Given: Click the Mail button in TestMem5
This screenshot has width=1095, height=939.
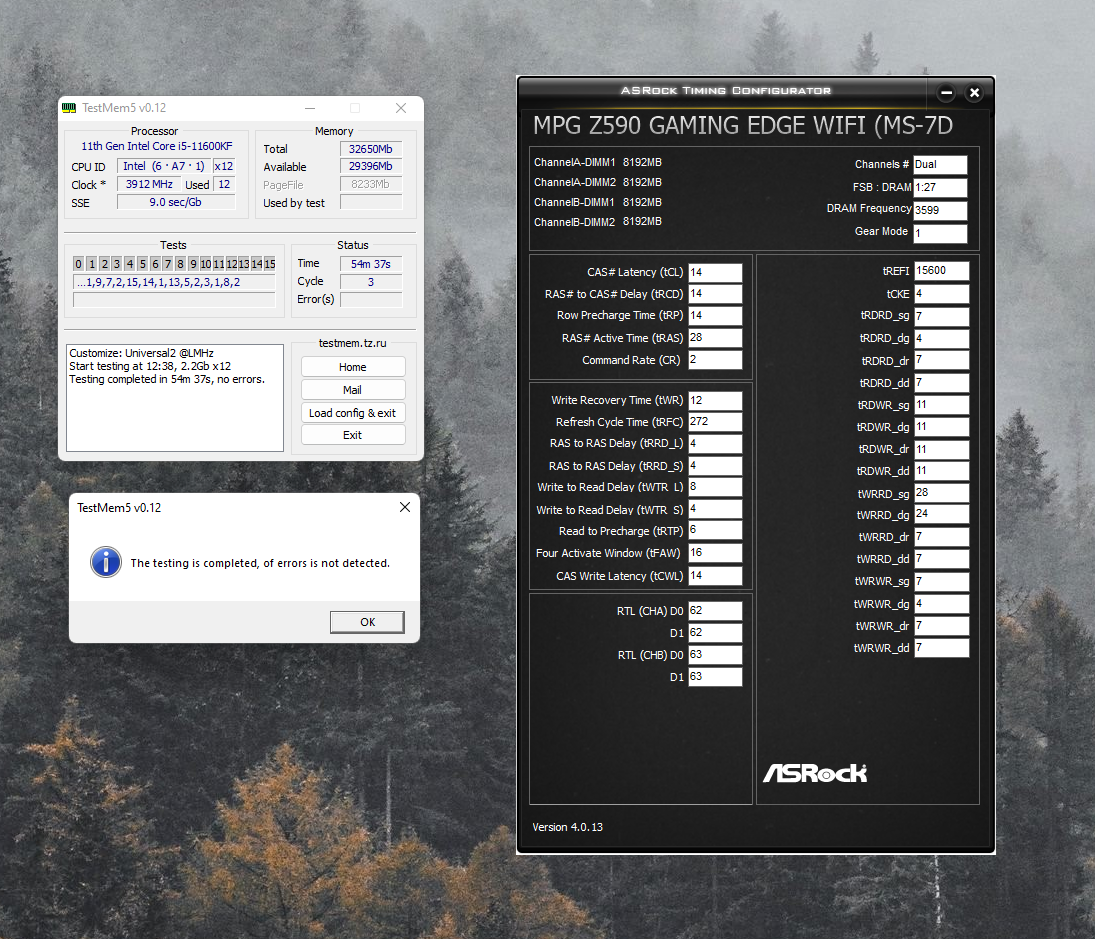Looking at the screenshot, I should click(353, 390).
